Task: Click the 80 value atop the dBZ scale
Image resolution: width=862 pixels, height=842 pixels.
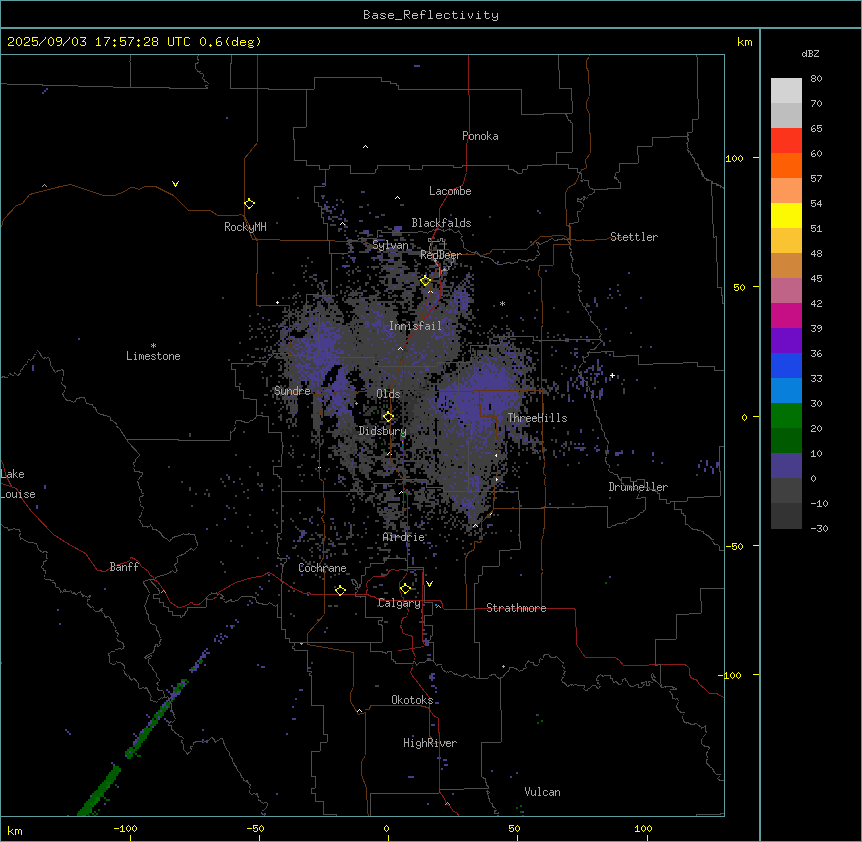Action: (816, 79)
